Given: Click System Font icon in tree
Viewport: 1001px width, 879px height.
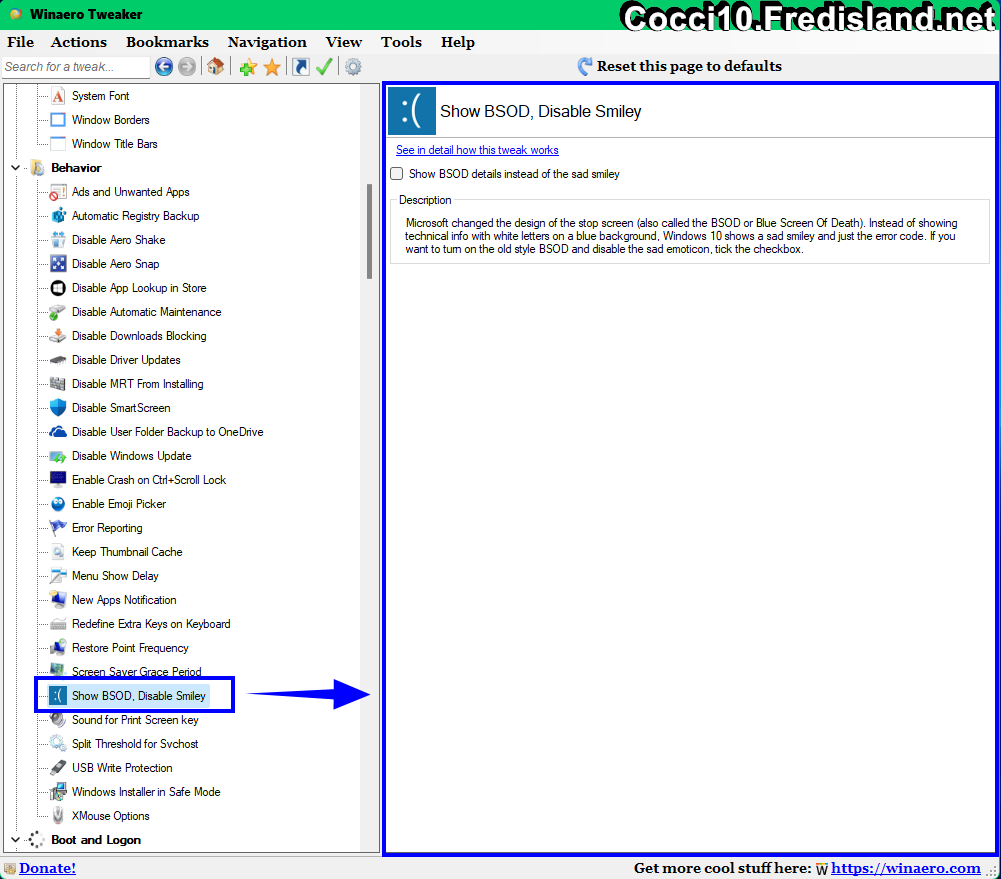Looking at the screenshot, I should (58, 96).
